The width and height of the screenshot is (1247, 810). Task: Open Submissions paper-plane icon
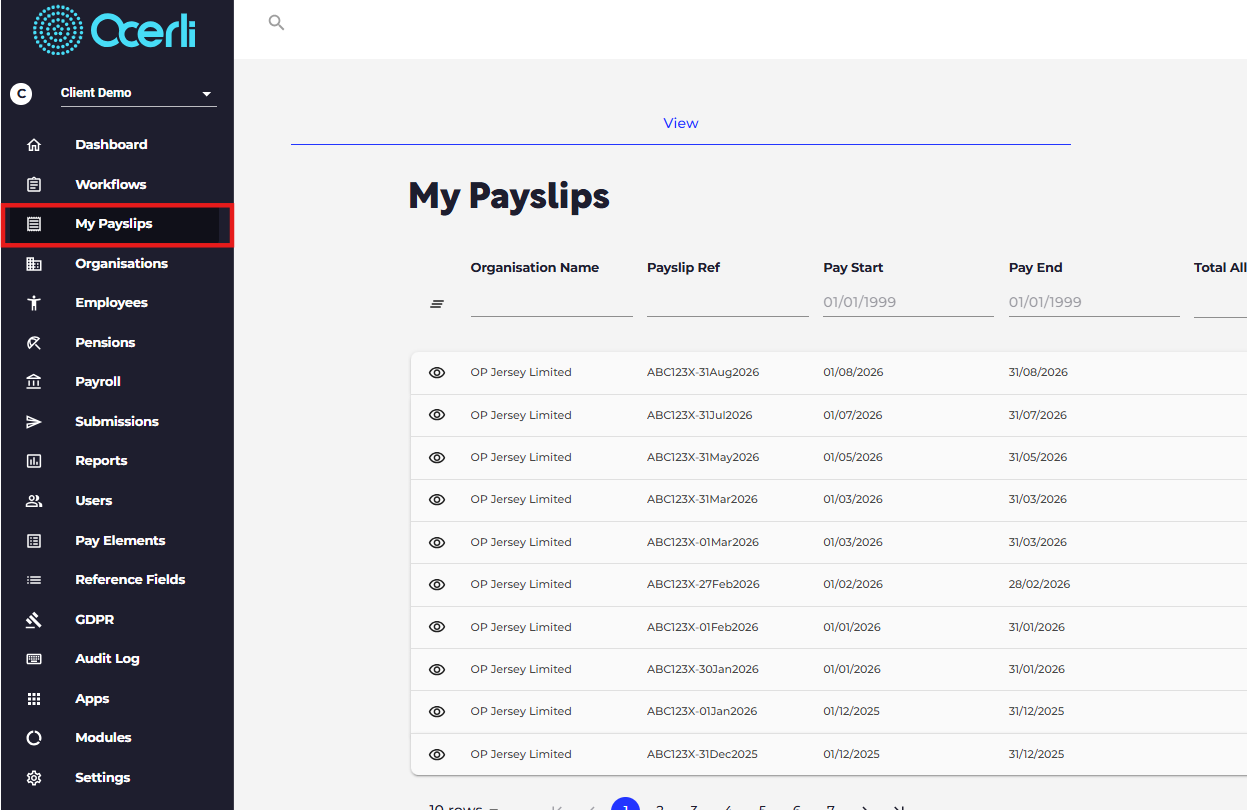34,422
